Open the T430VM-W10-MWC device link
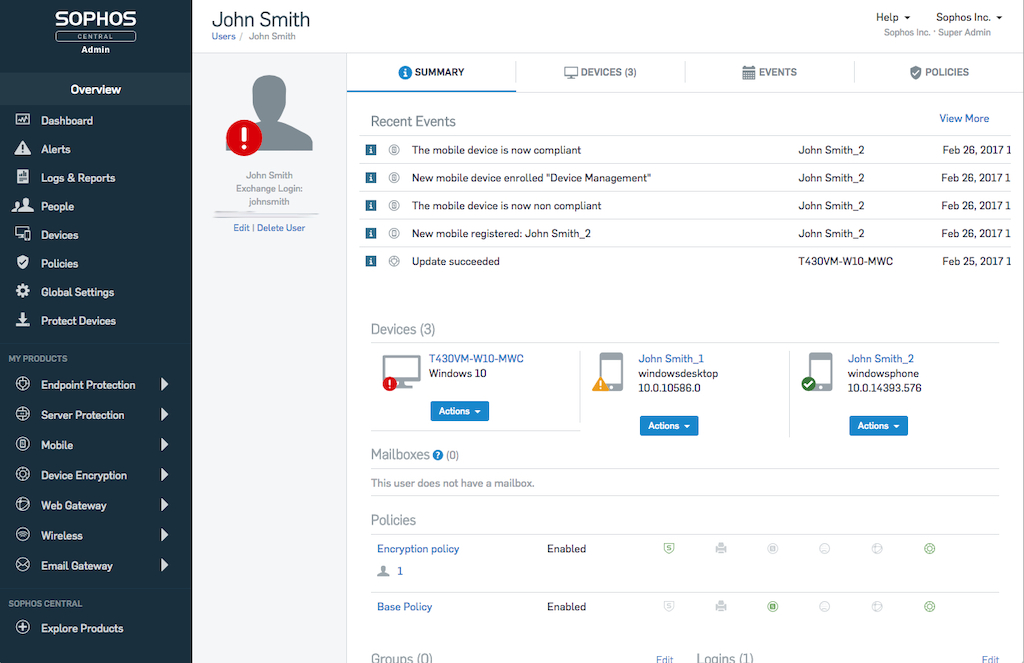Viewport: 1024px width, 663px height. tap(476, 358)
